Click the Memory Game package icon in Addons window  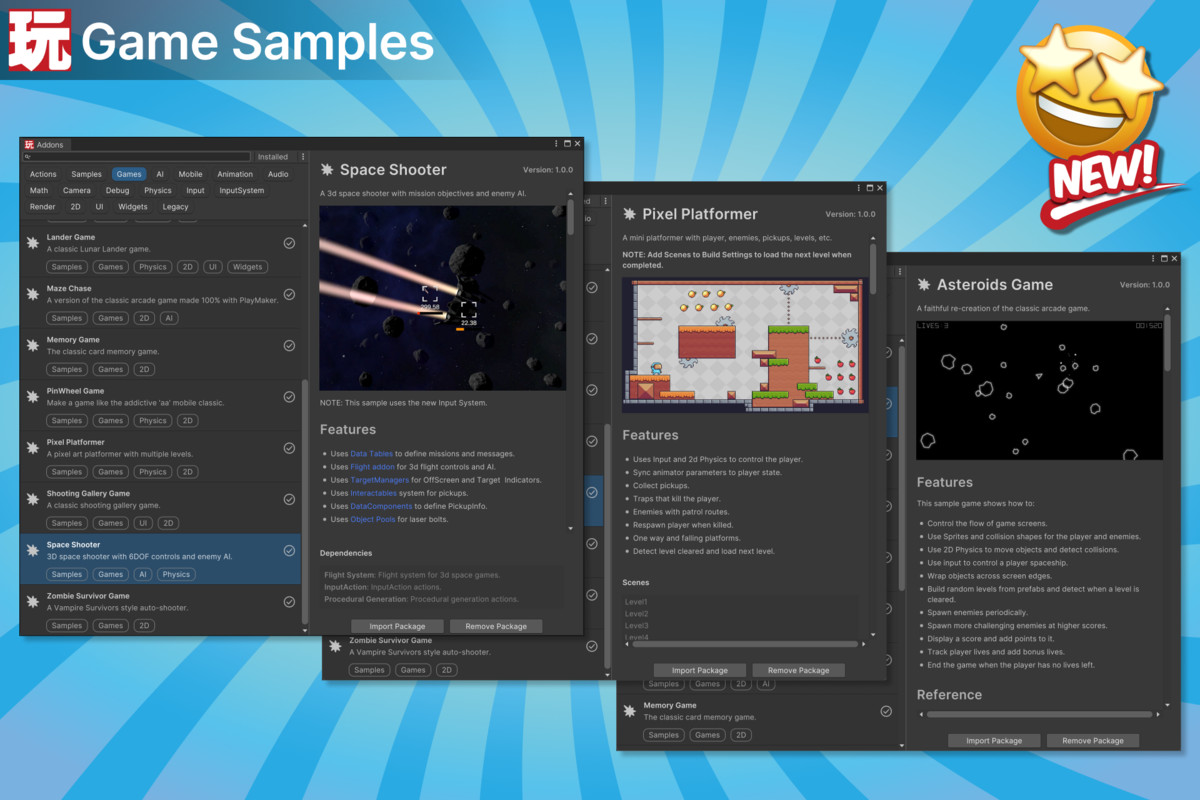click(x=33, y=345)
